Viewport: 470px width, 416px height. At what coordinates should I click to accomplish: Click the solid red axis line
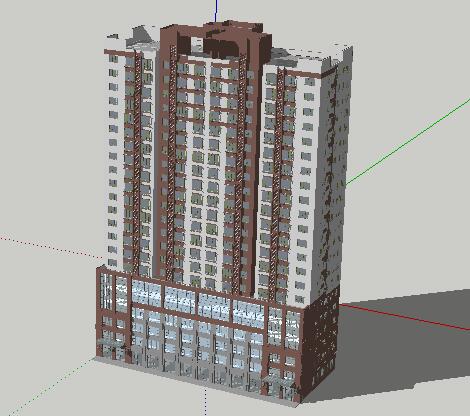tap(405, 317)
